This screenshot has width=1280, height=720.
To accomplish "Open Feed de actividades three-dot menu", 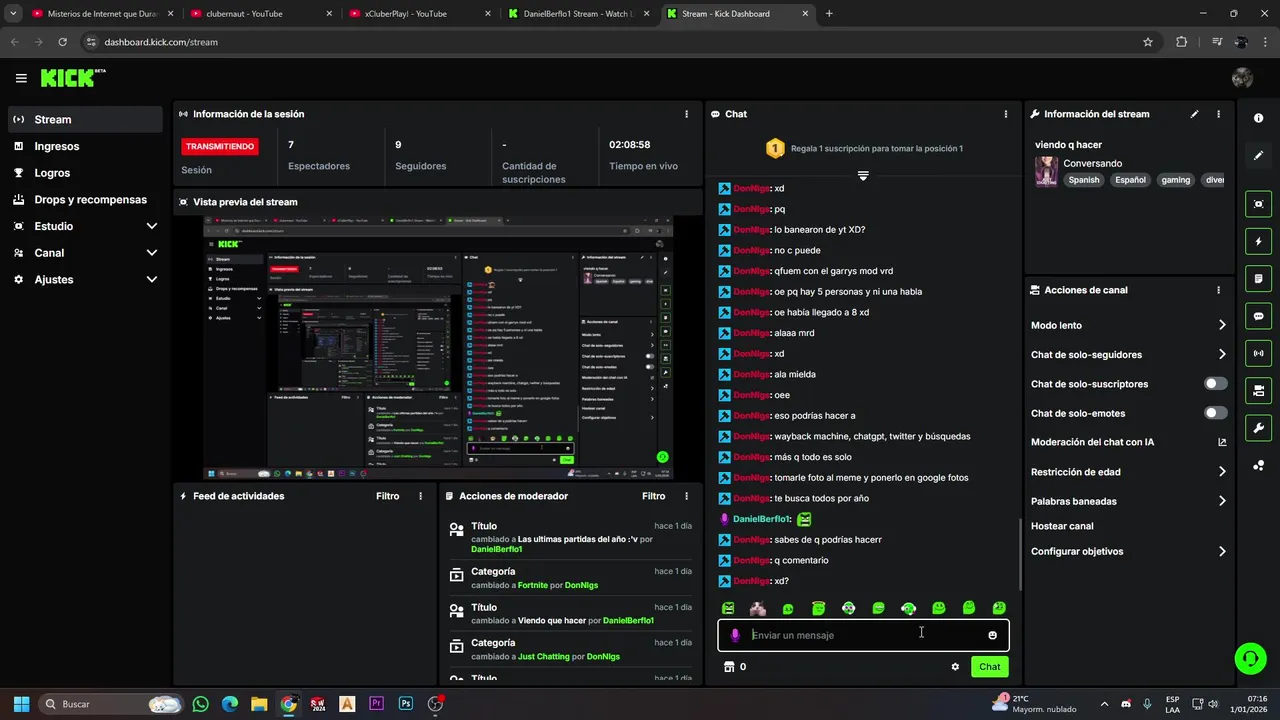I will point(420,496).
